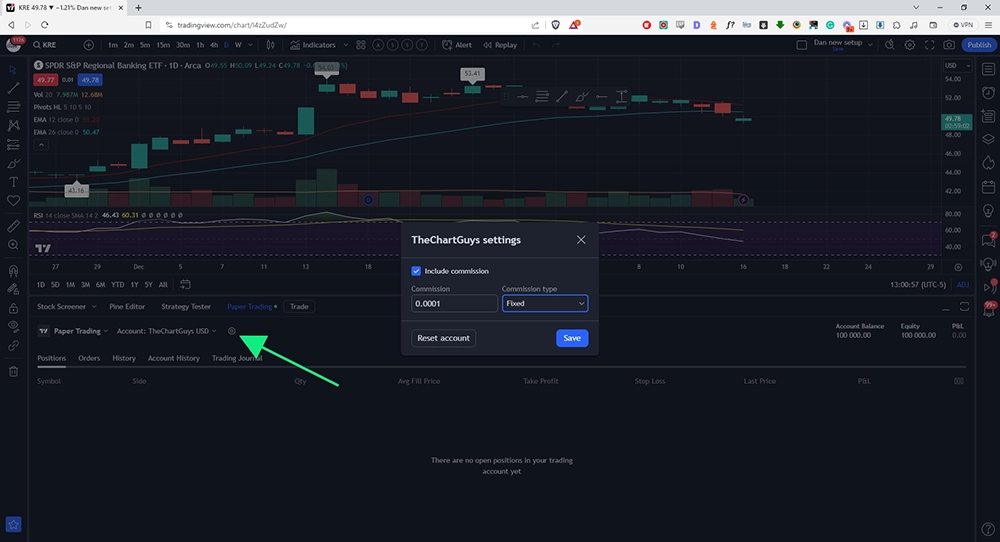Image resolution: width=1000 pixels, height=542 pixels.
Task: Open the candlestick chart type selector
Action: pos(270,45)
